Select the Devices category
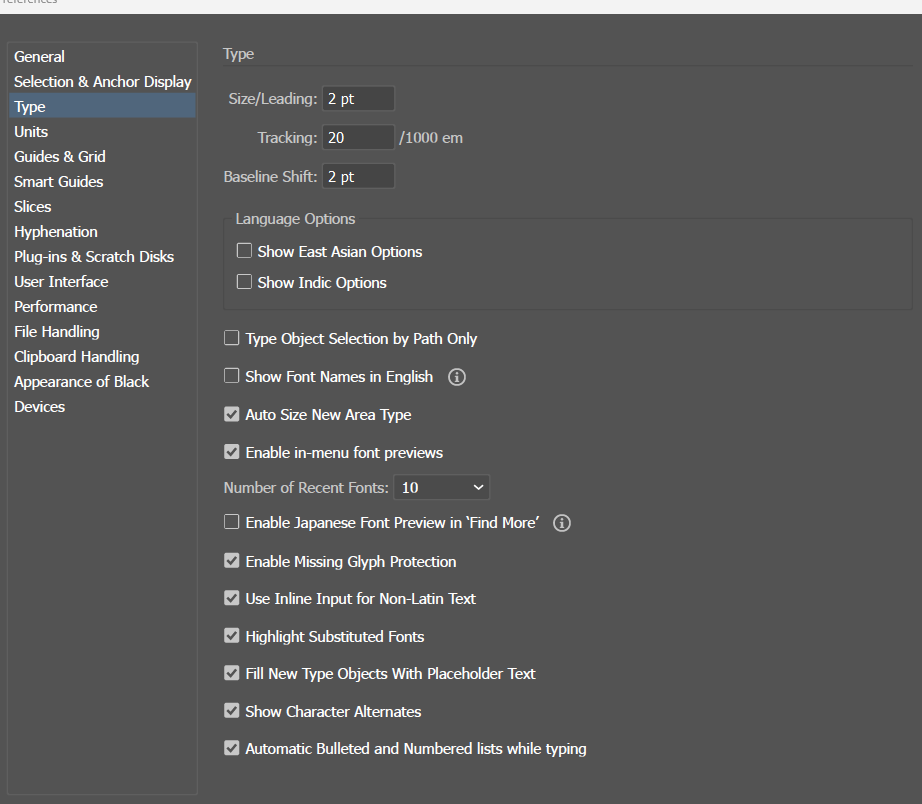Screen dimensions: 922x804 click(102, 406)
